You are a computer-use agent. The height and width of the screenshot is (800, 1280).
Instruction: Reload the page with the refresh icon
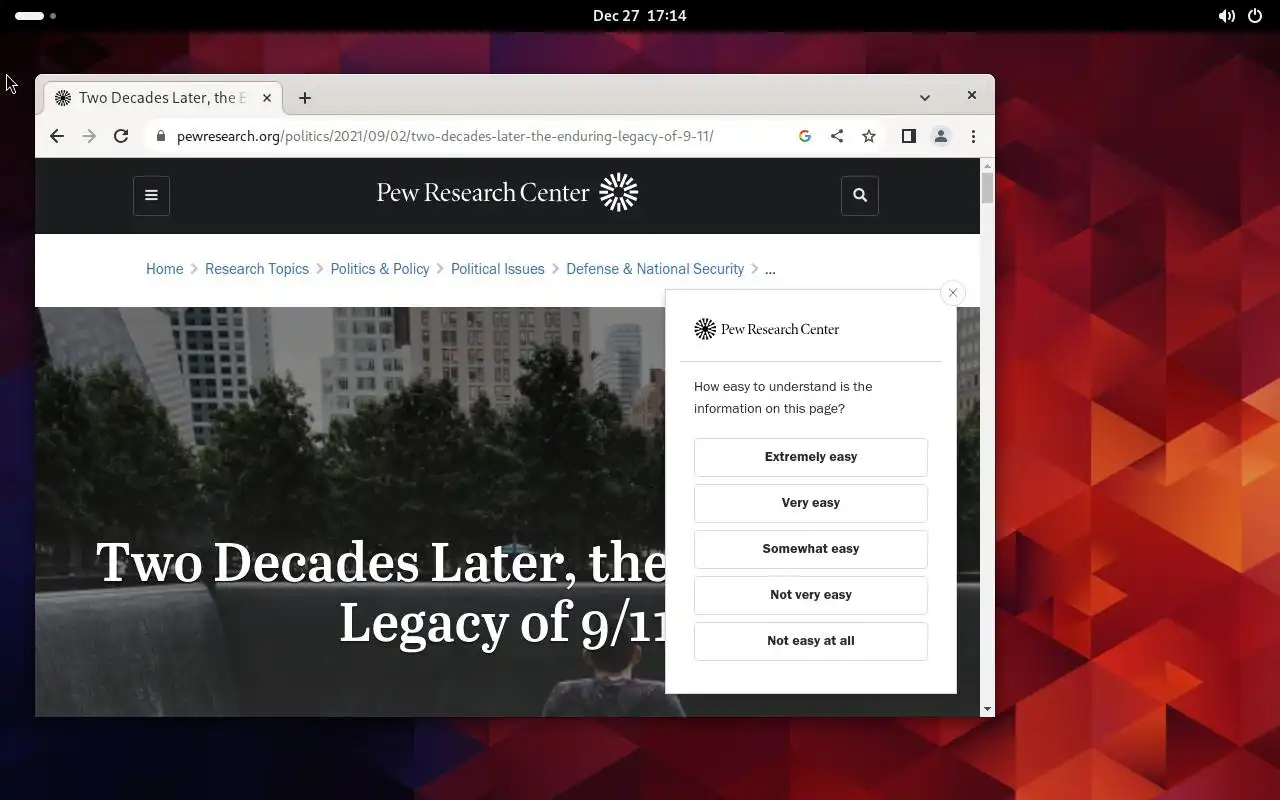121,136
